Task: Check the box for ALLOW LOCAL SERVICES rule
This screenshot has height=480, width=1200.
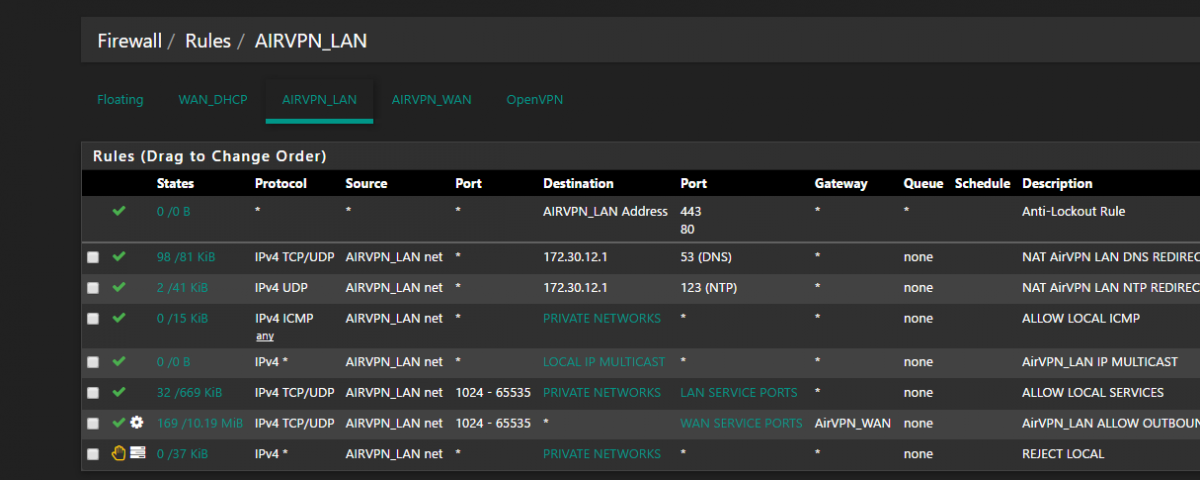Action: point(93,393)
